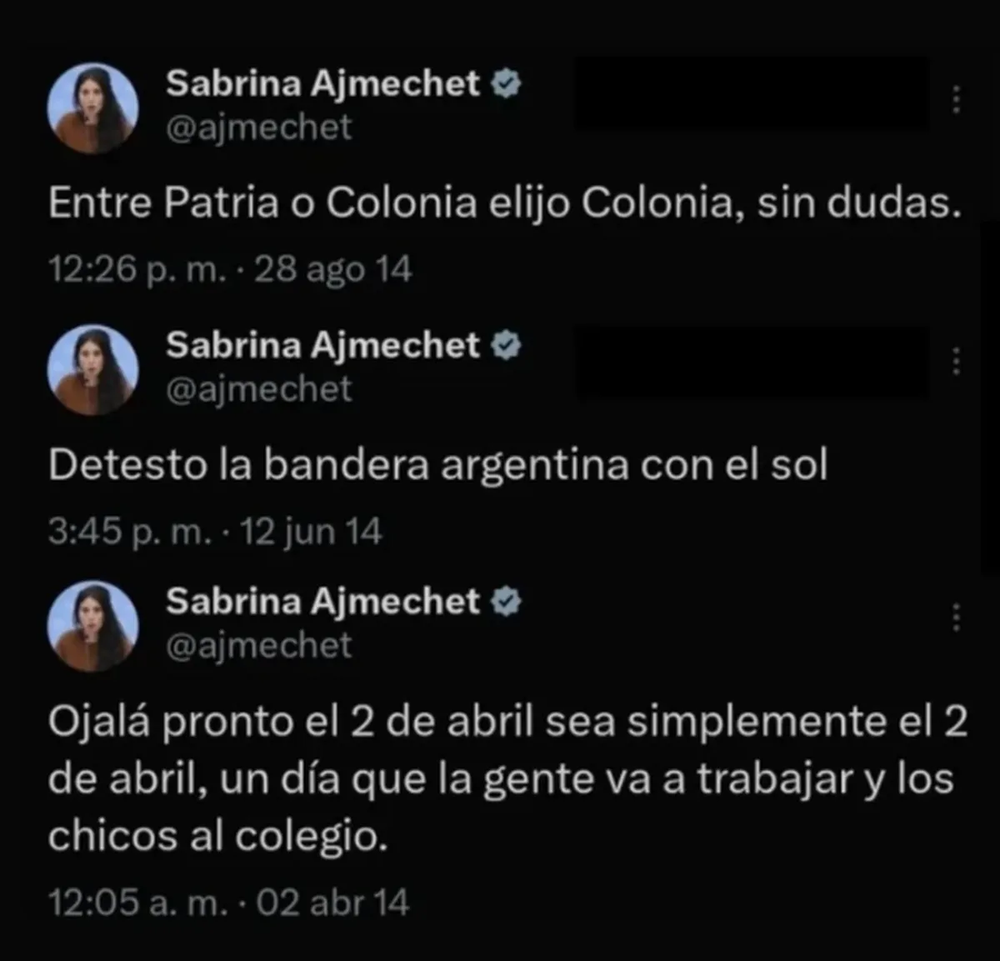Select the tweet text about Patria o Colonia

pos(504,204)
